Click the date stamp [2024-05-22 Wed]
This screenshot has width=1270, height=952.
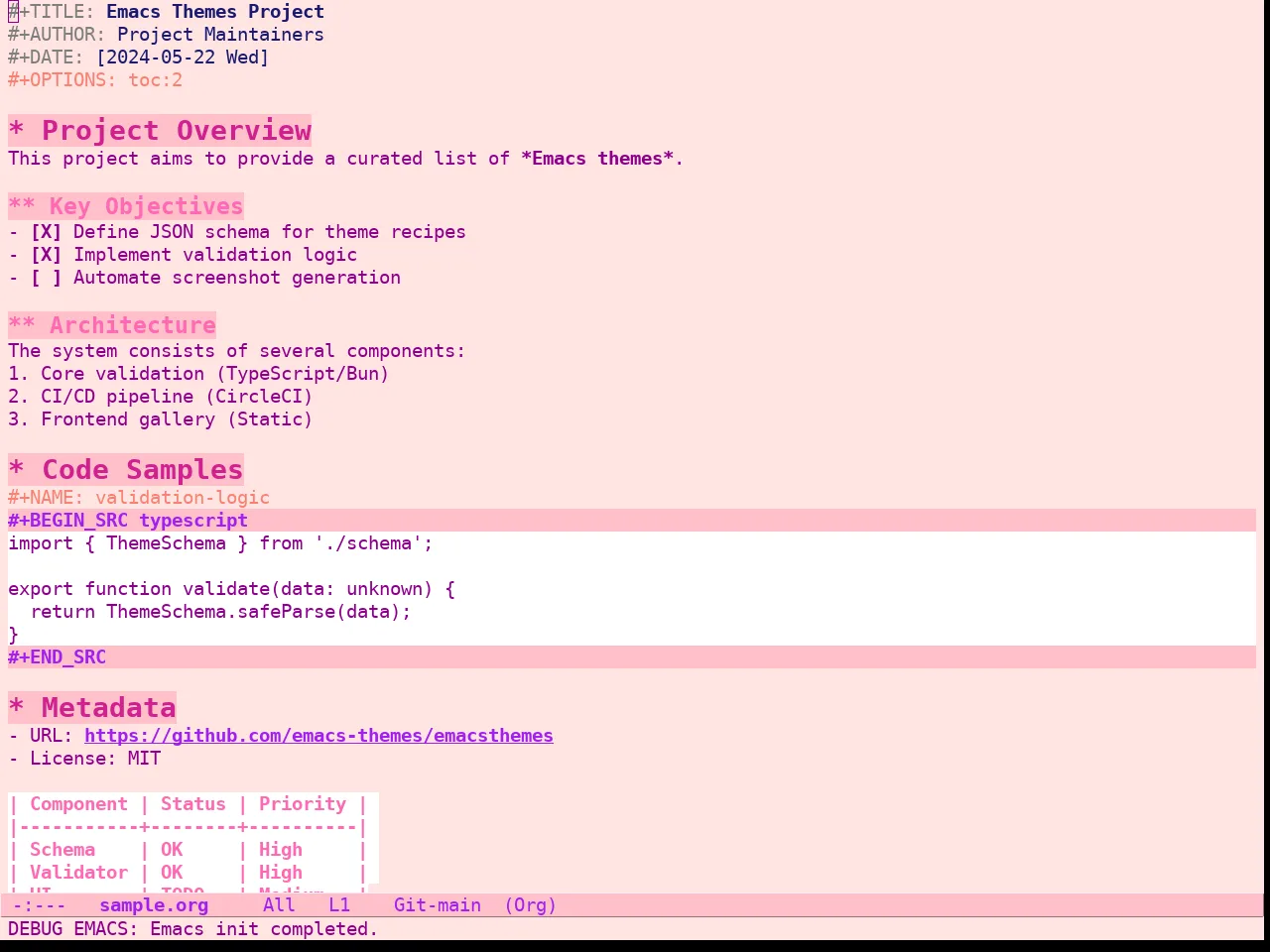pos(183,58)
